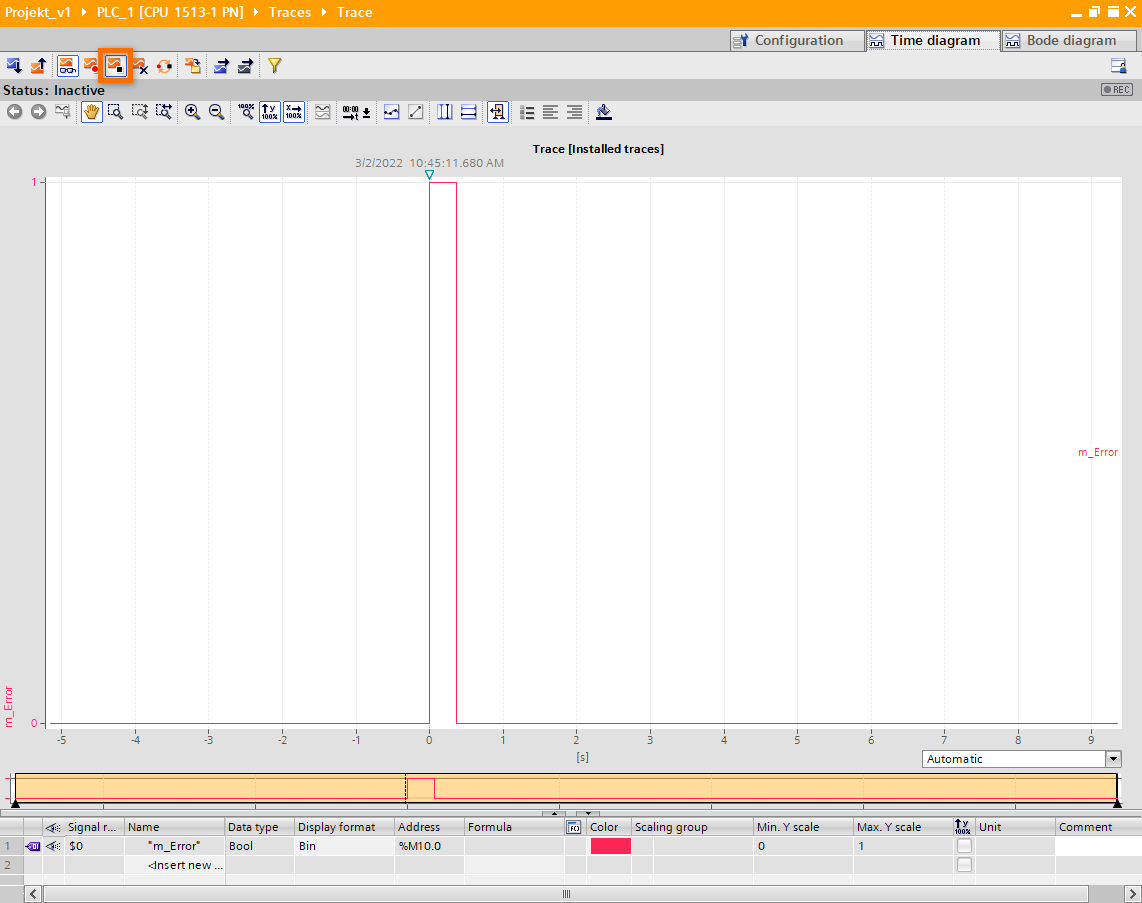Expand the REC status control
1142x903 pixels.
[x=1116, y=89]
